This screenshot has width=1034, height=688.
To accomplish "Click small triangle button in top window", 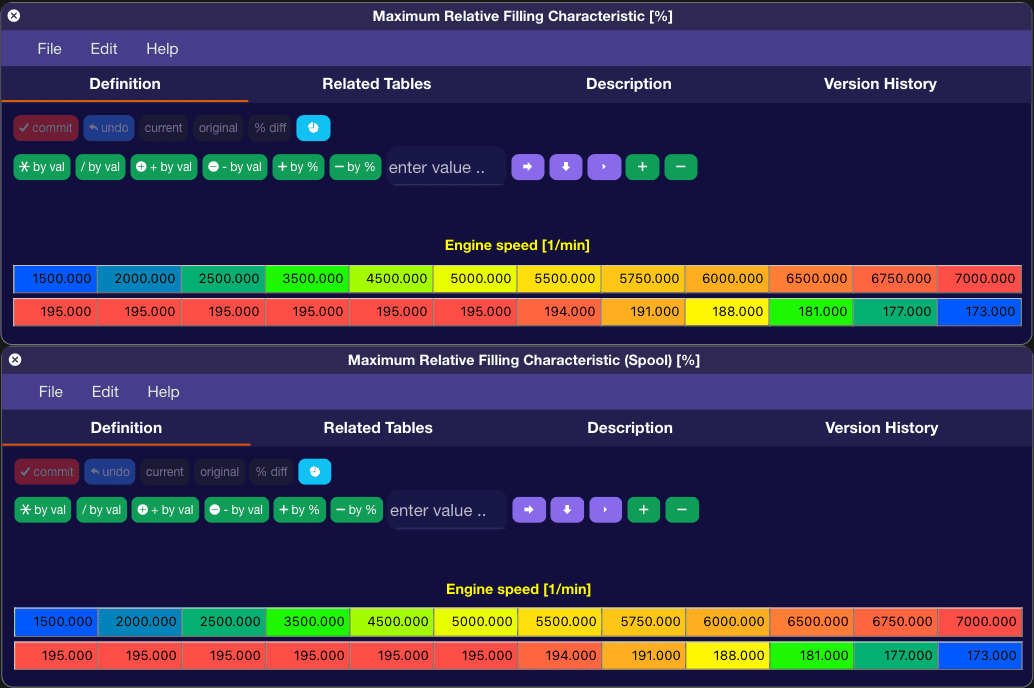I will (605, 167).
